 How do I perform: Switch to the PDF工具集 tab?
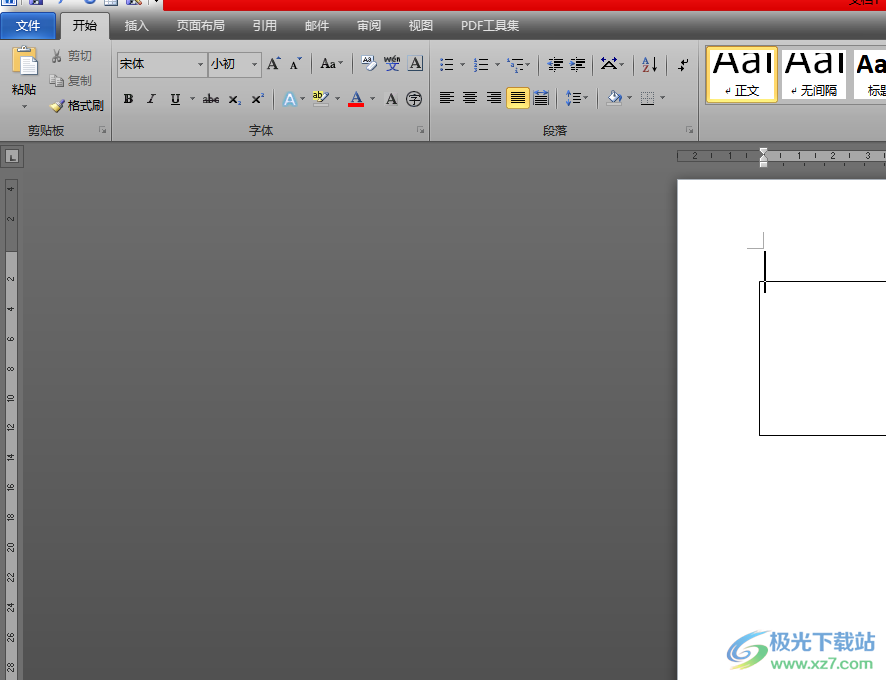tap(490, 26)
